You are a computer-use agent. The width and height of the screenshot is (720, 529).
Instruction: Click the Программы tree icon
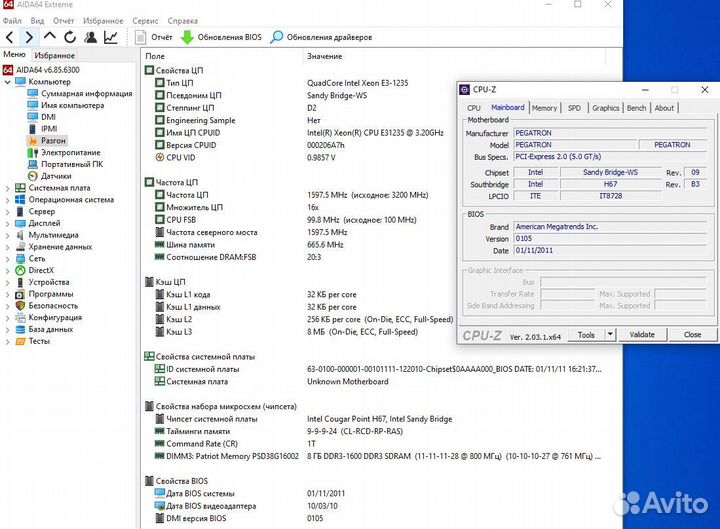click(x=20, y=294)
